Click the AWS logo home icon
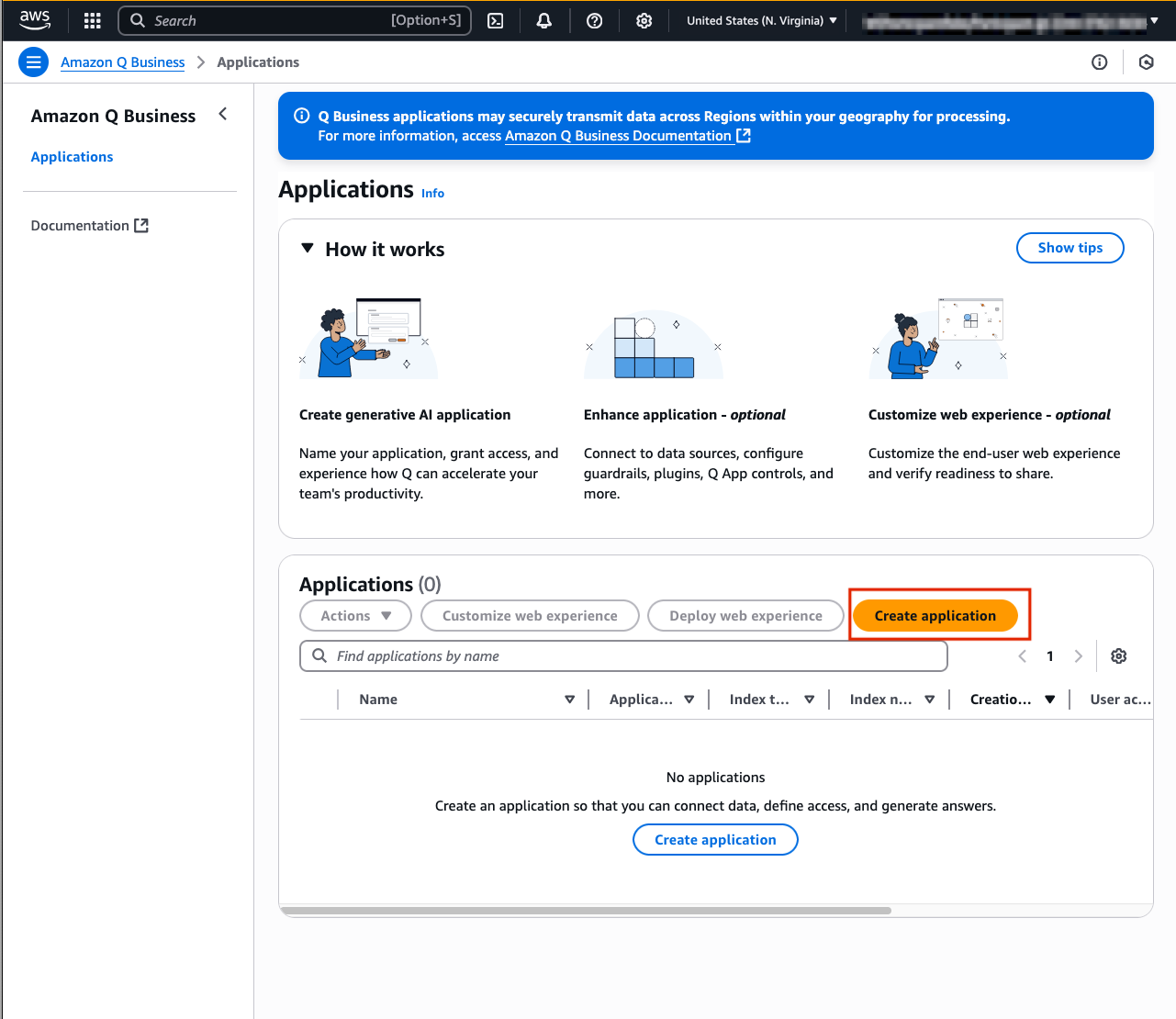Image resolution: width=1176 pixels, height=1019 pixels. [x=35, y=20]
